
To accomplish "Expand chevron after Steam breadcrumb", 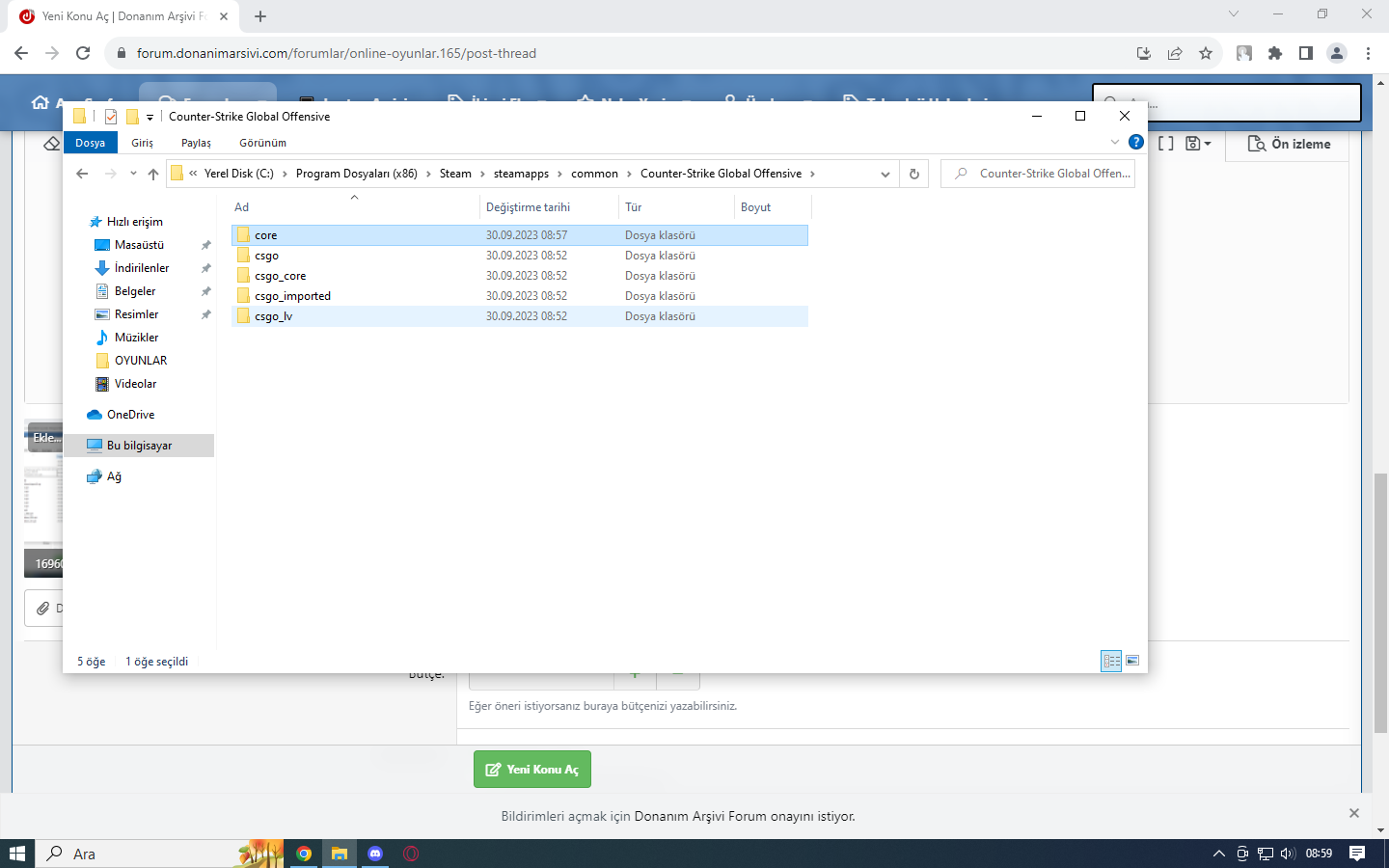I will tap(482, 174).
